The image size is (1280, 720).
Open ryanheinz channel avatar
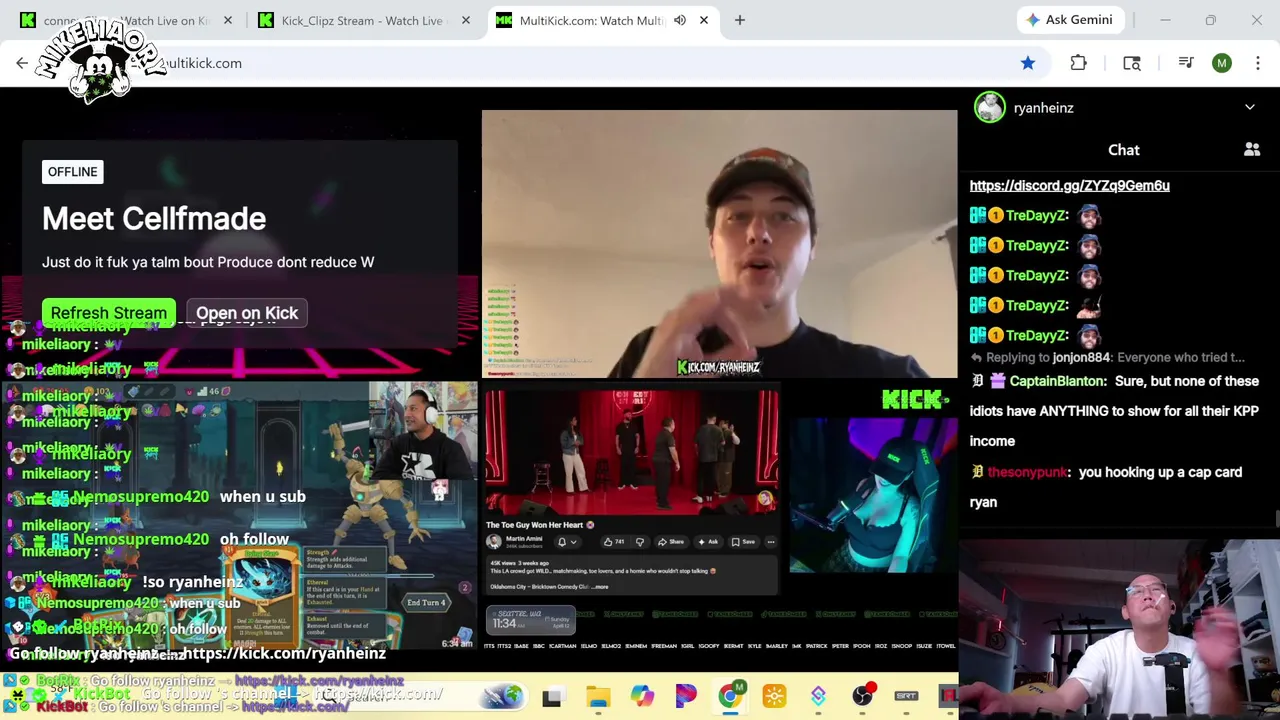(990, 107)
